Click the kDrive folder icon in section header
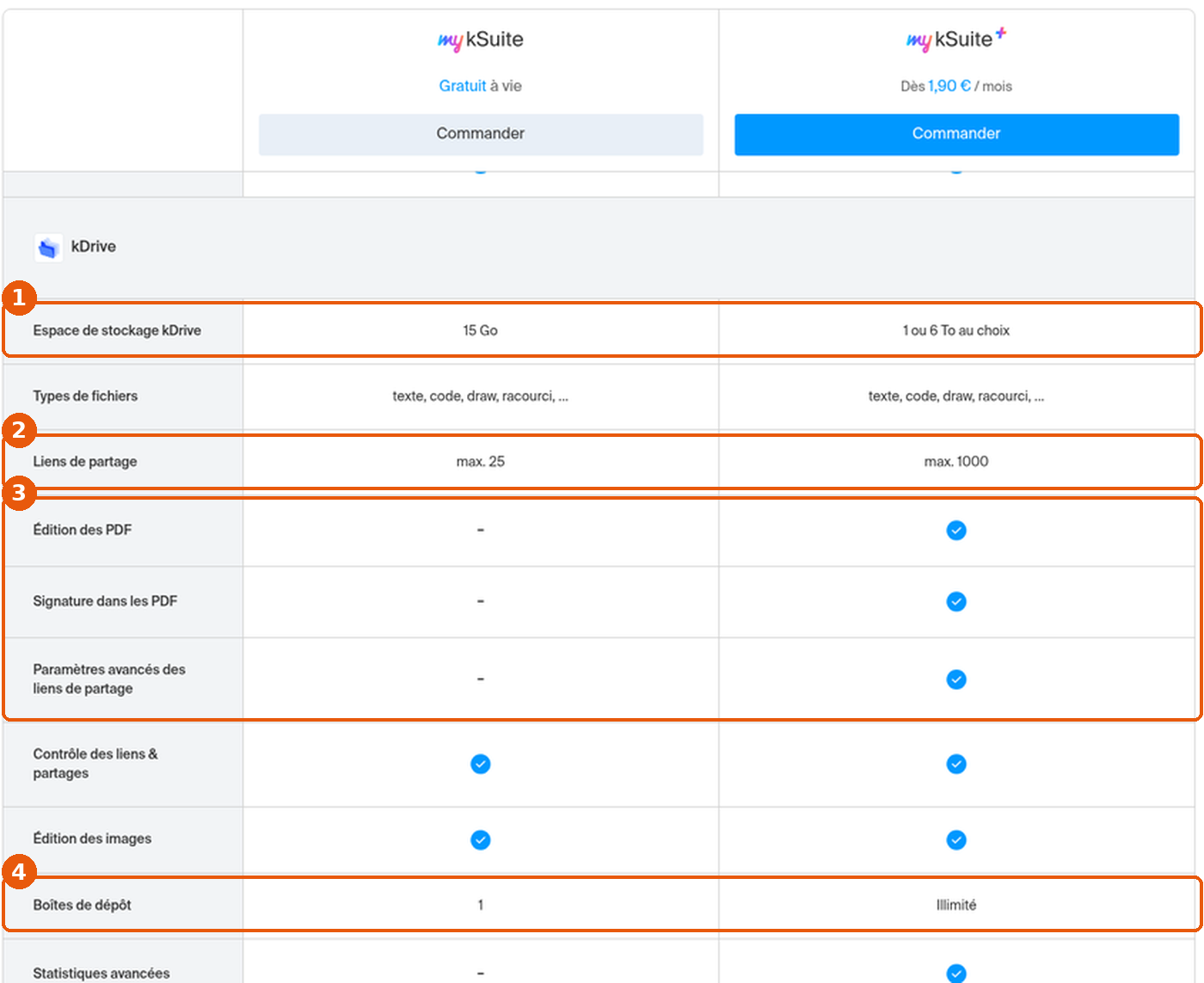Image resolution: width=1204 pixels, height=983 pixels. click(x=48, y=248)
